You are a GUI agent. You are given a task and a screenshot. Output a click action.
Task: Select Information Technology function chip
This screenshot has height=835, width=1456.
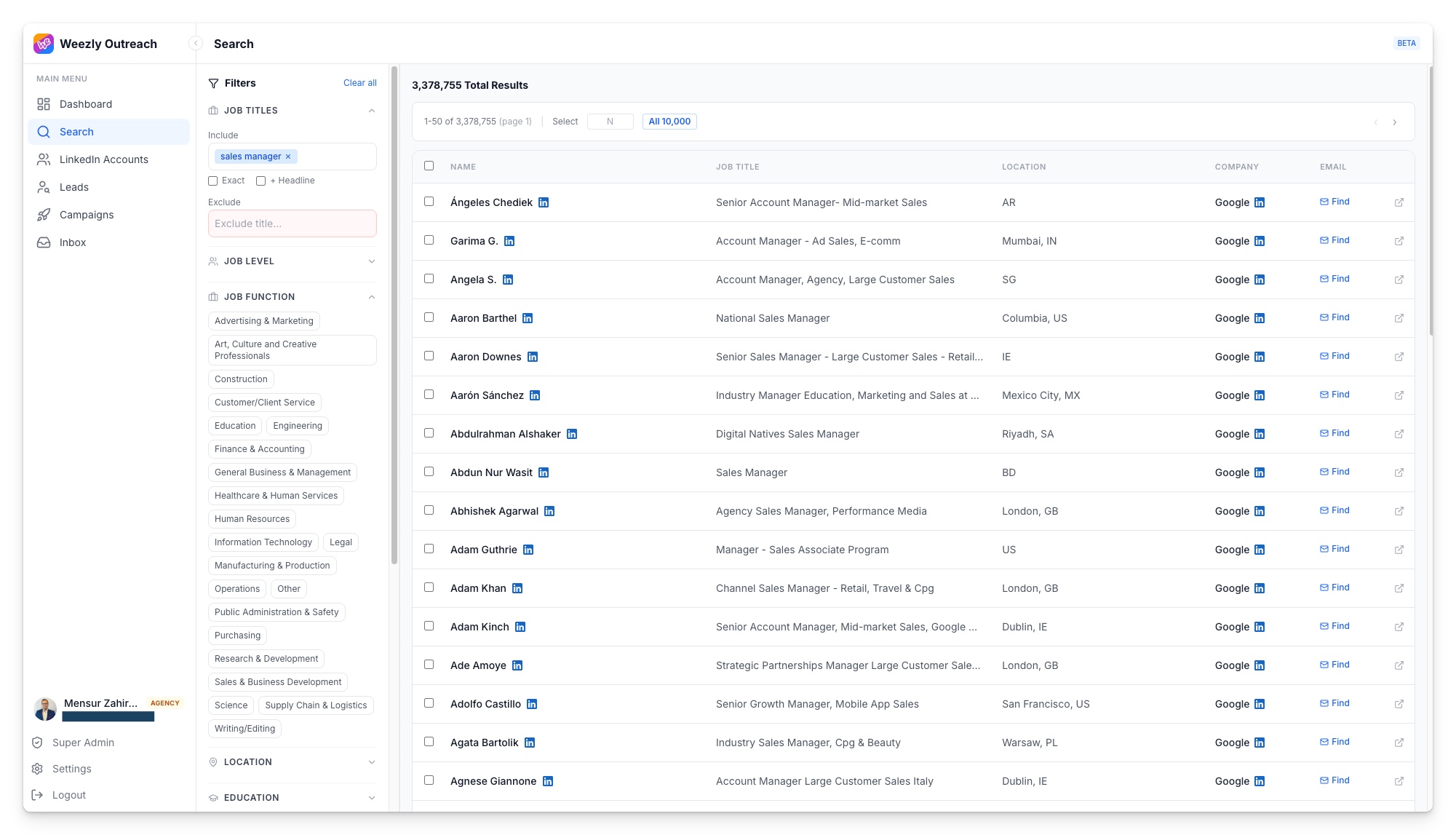pyautogui.click(x=263, y=542)
